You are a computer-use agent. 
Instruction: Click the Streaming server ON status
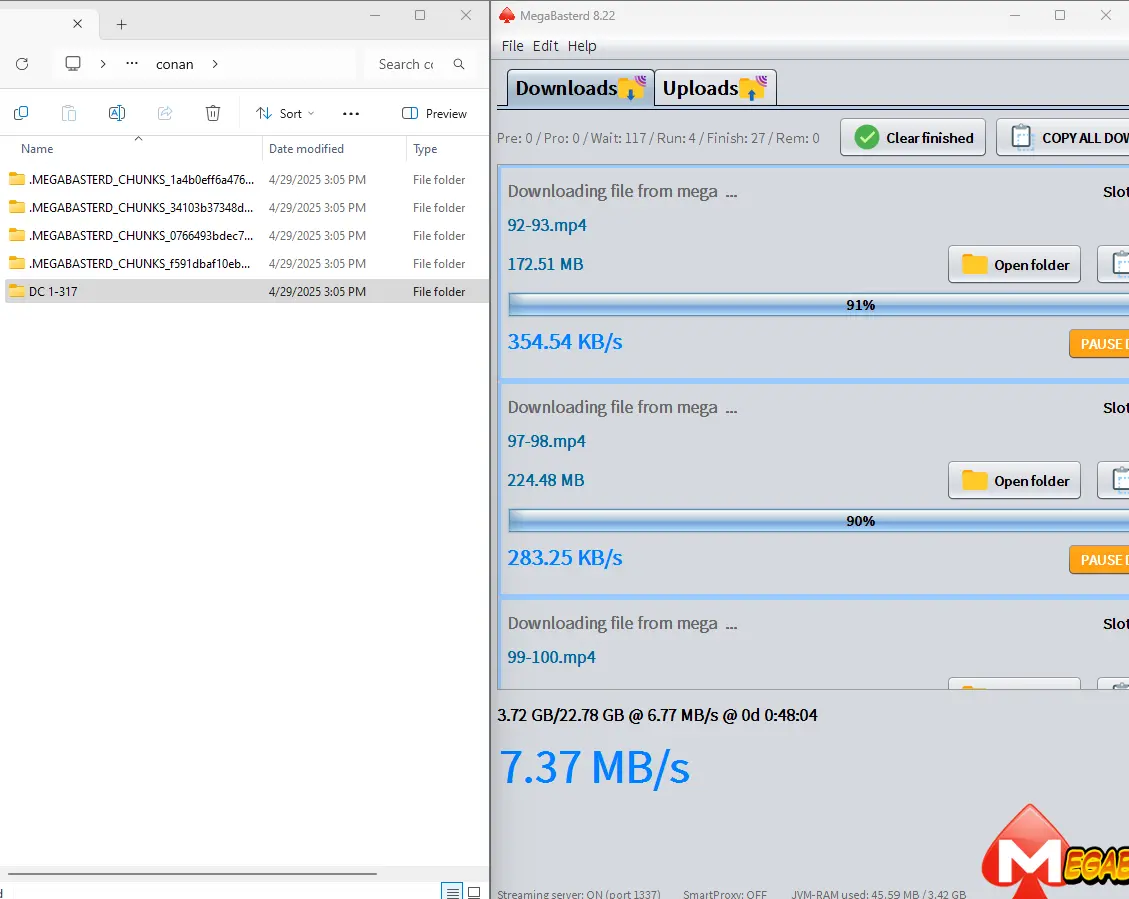coord(578,894)
